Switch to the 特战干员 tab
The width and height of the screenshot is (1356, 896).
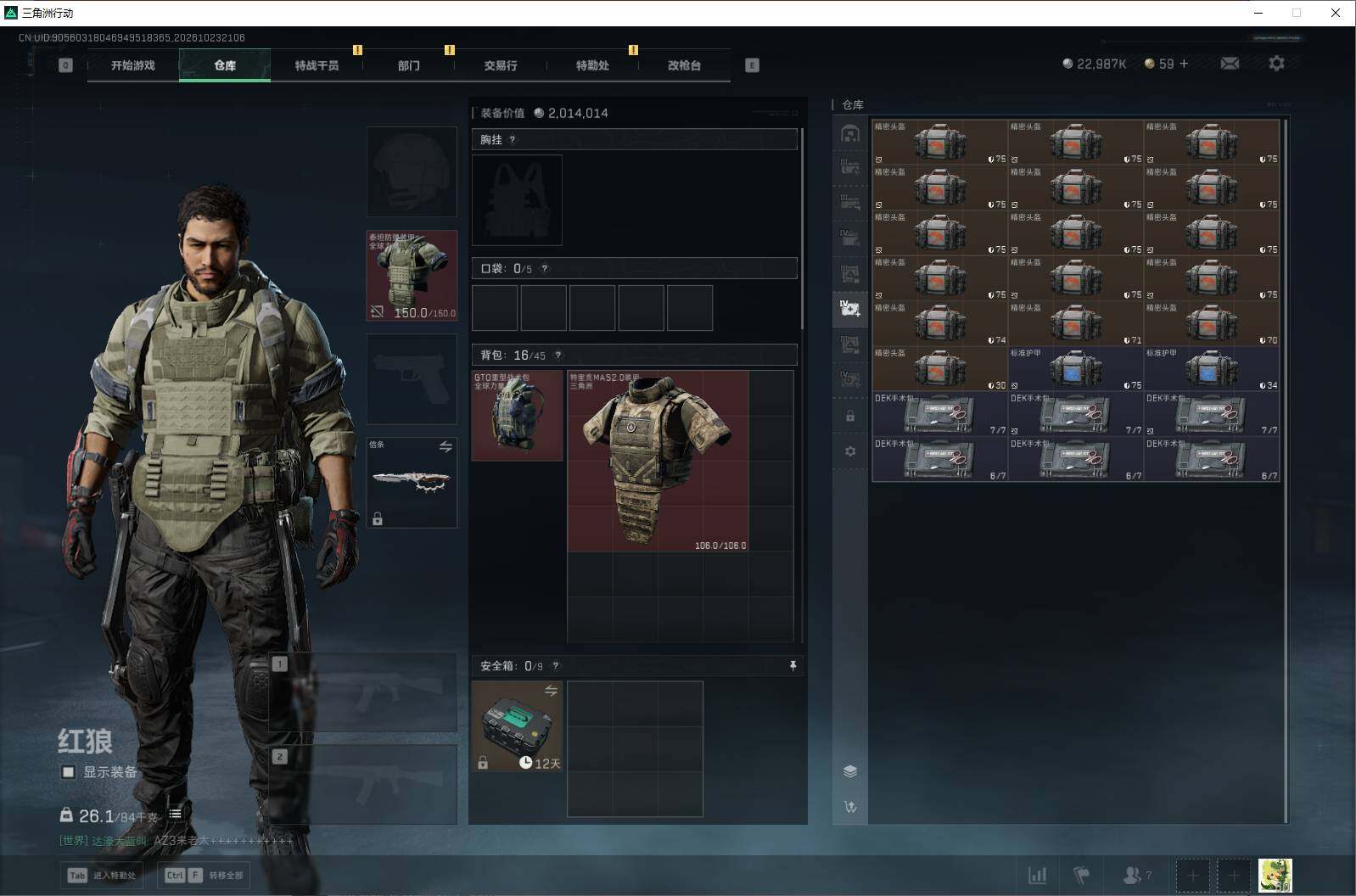coord(317,65)
